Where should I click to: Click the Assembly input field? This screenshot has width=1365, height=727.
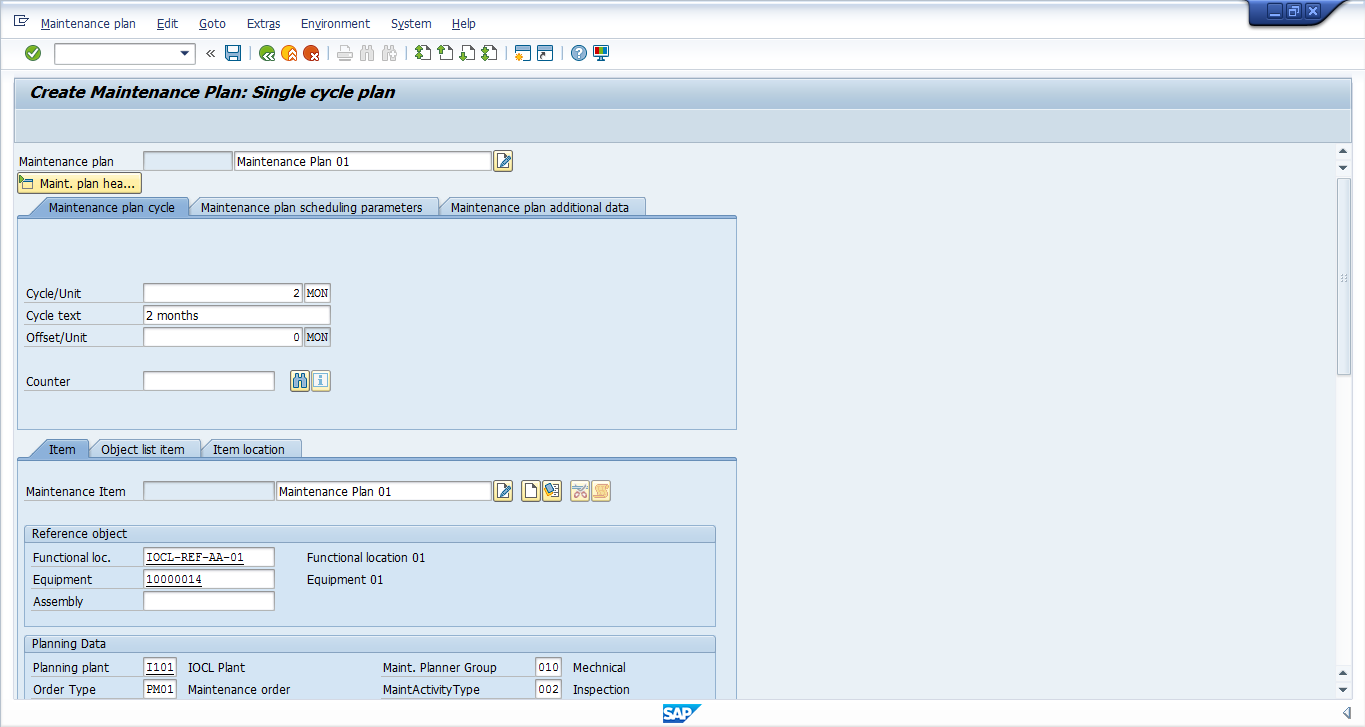pos(209,601)
